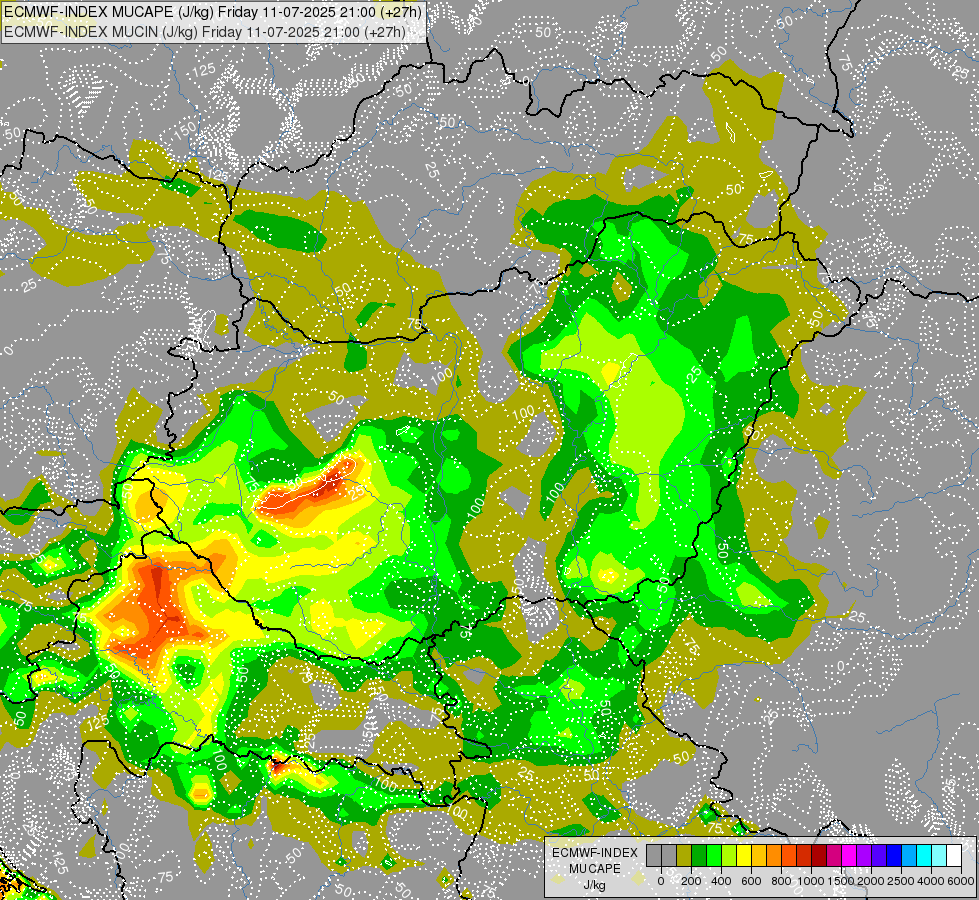Select the cyan legend swatch before 4000

point(924,856)
